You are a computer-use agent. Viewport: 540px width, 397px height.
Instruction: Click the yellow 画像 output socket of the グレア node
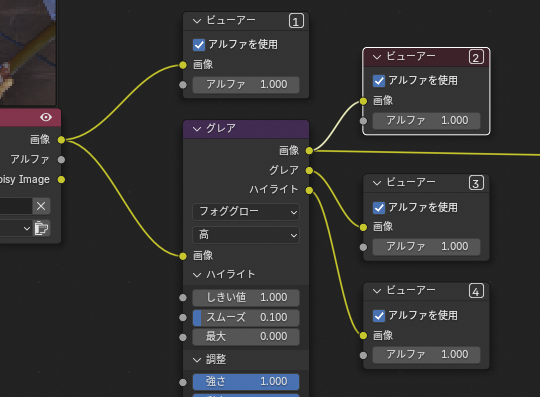pos(309,150)
